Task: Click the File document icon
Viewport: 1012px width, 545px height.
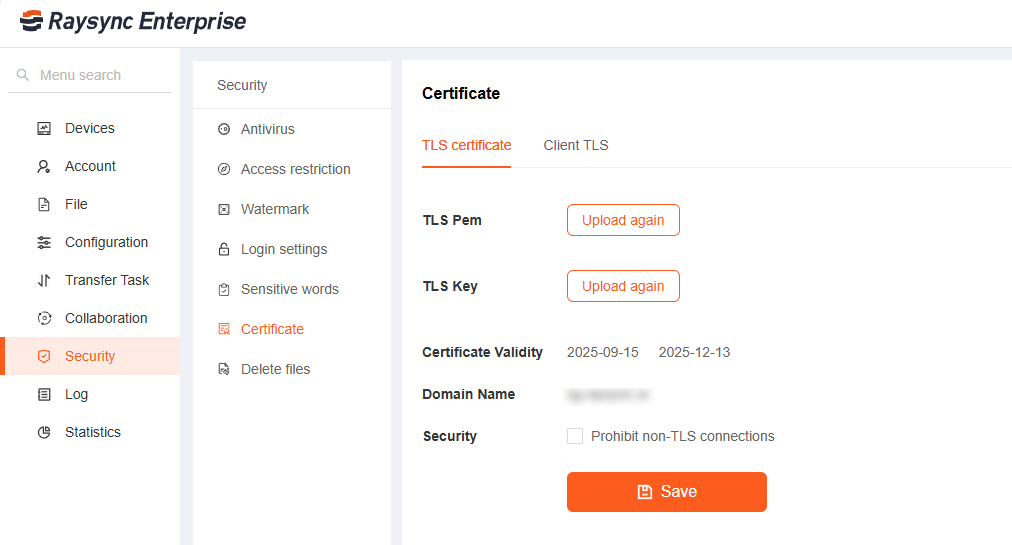Action: pos(44,204)
